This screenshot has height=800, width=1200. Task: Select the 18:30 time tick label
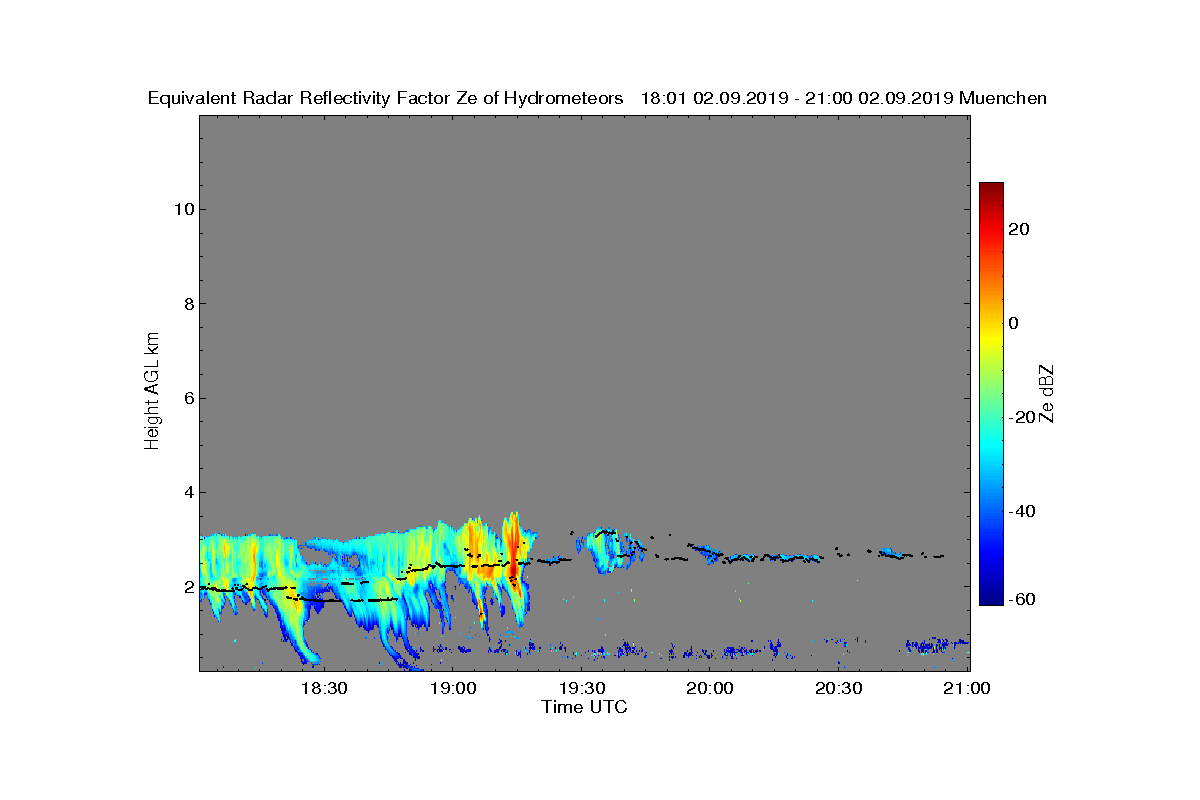[x=323, y=689]
